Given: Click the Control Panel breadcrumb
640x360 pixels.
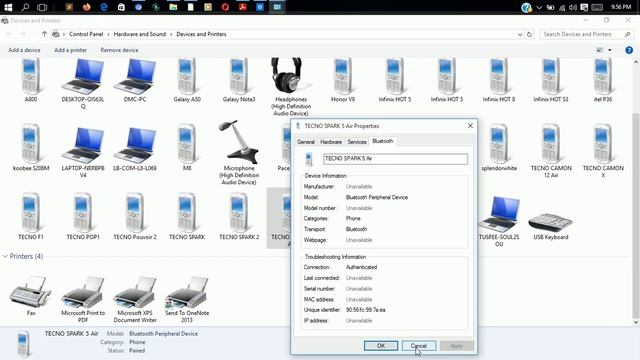Looking at the screenshot, I should 86,34.
